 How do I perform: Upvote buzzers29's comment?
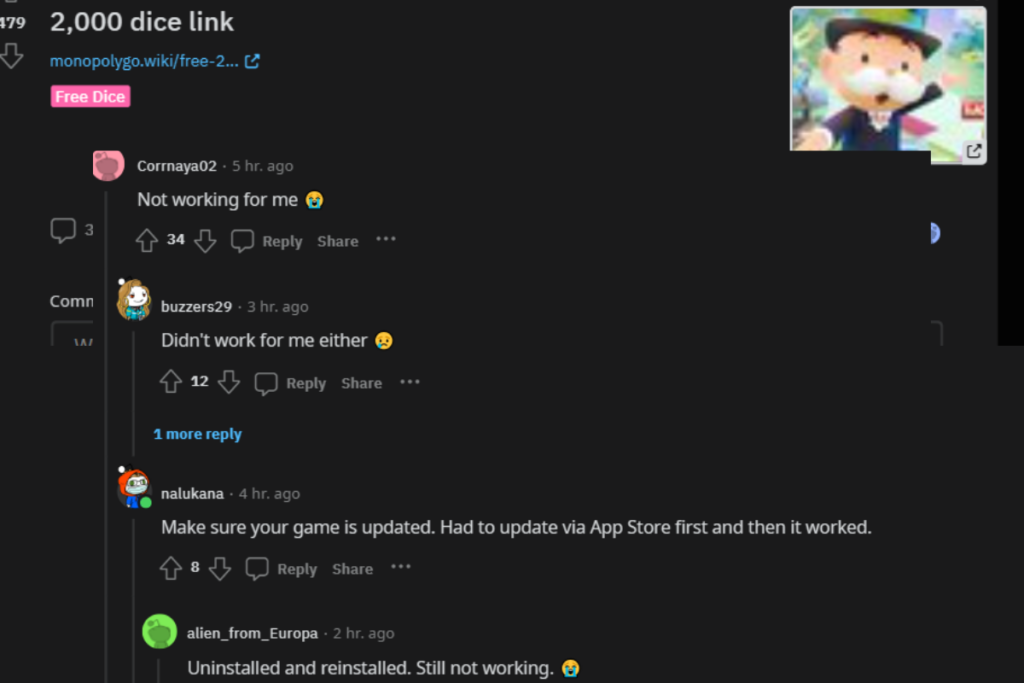171,382
